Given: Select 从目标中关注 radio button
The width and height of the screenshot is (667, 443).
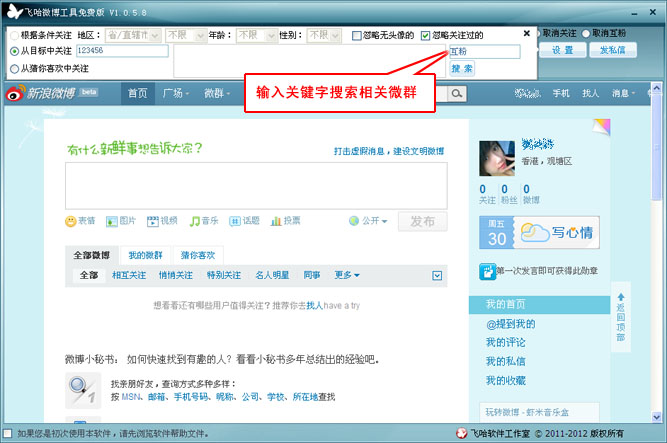Looking at the screenshot, I should (x=14, y=51).
